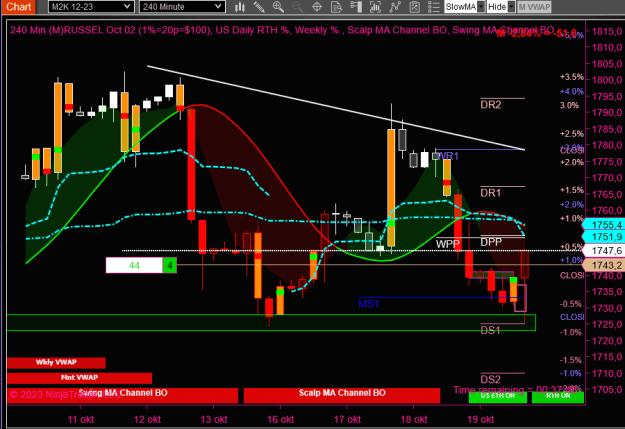Click the DS1 pivot label
Image resolution: width=625 pixels, height=429 pixels.
490,330
